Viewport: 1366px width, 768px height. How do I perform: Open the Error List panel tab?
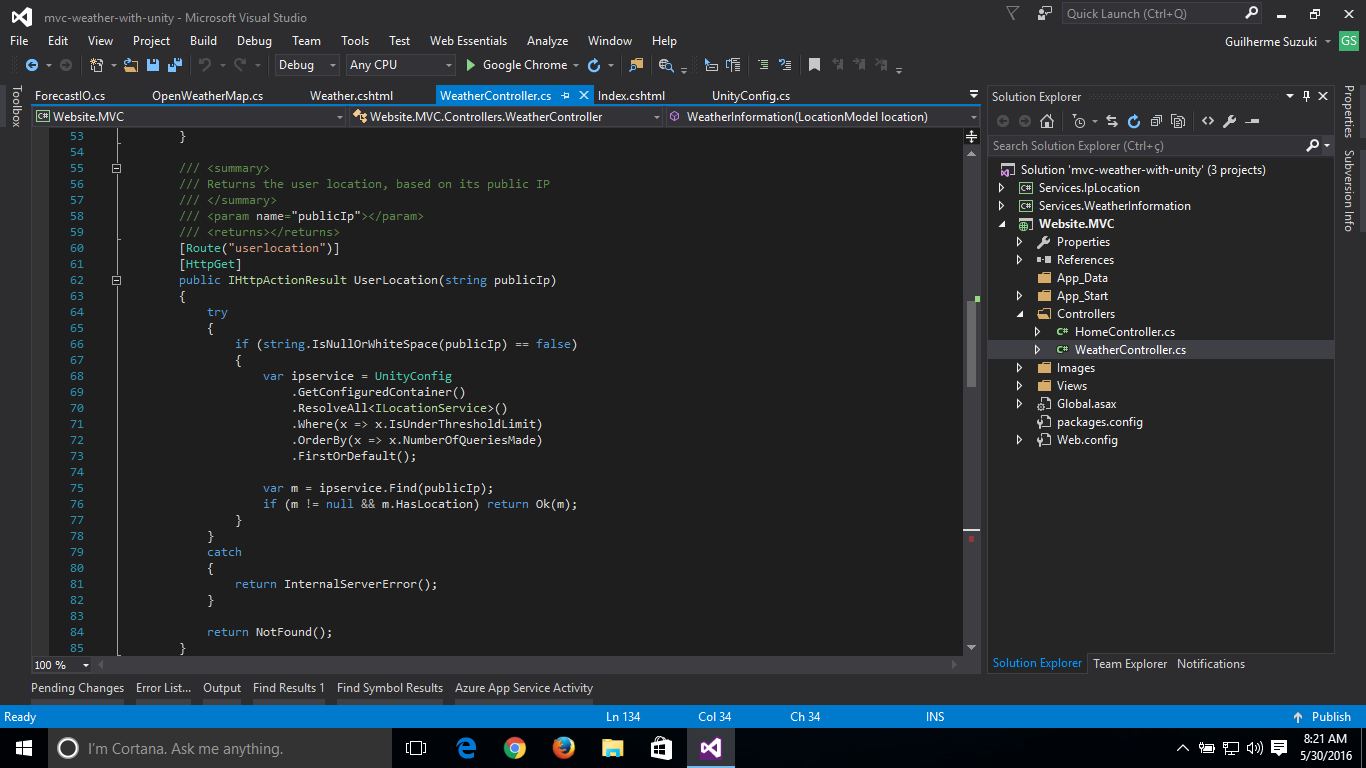[x=163, y=688]
